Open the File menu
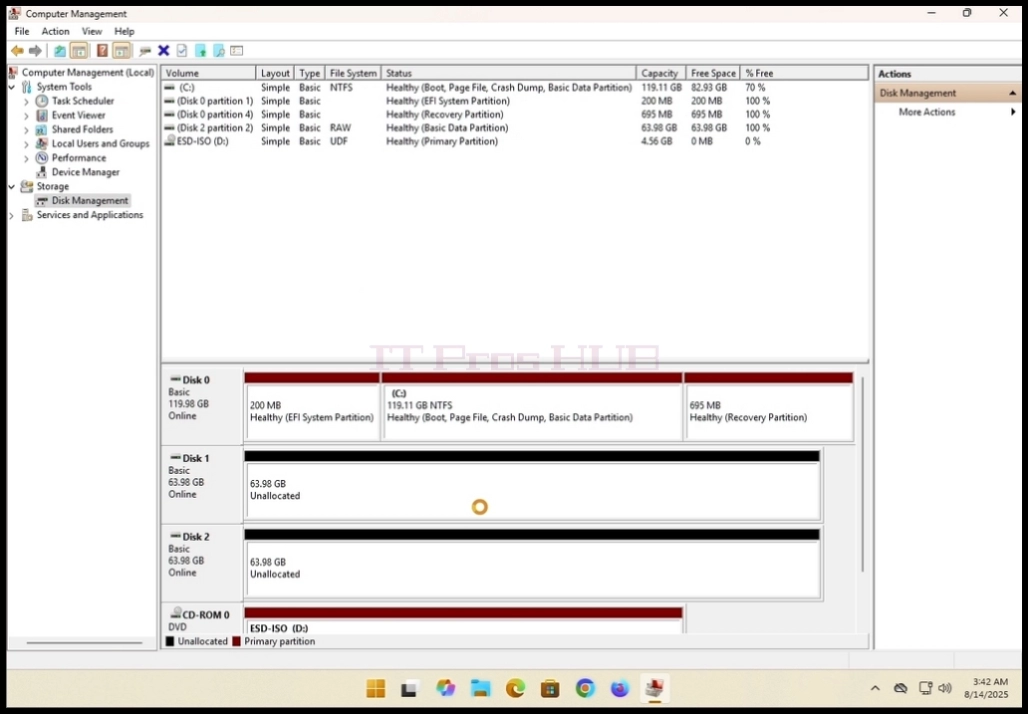 [x=22, y=31]
